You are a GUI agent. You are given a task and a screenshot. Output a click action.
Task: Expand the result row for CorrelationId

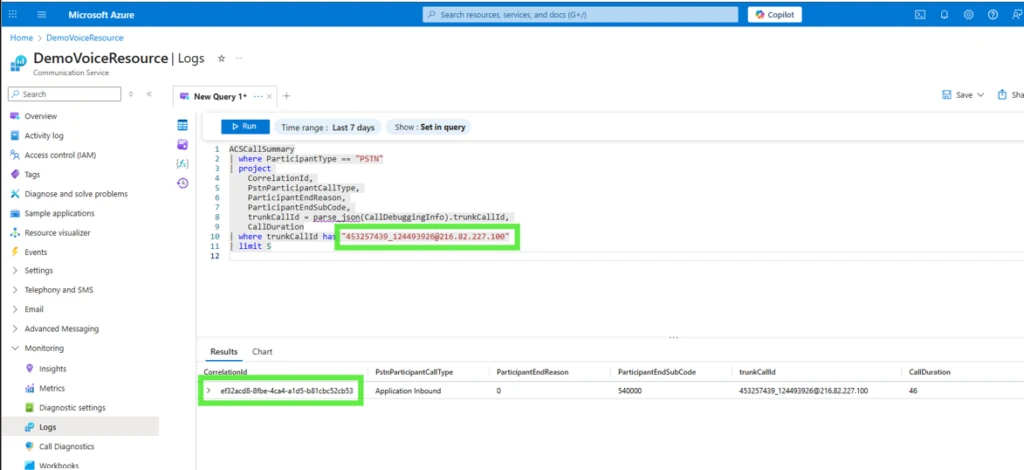point(208,391)
